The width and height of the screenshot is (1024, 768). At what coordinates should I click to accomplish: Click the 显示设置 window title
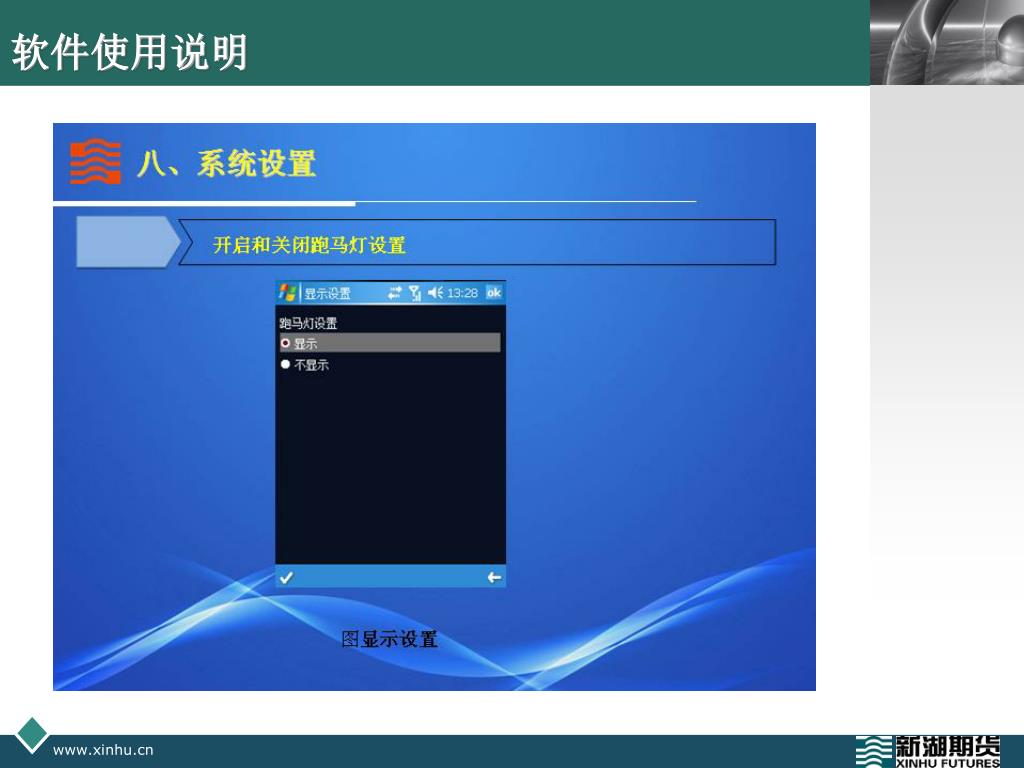[x=327, y=294]
